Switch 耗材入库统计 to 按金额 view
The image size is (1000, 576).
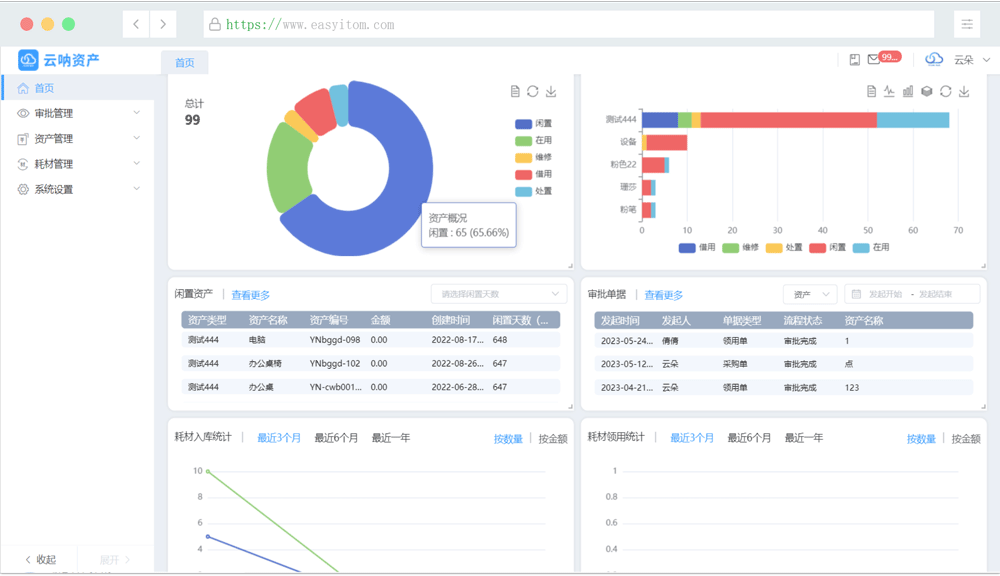click(x=553, y=439)
